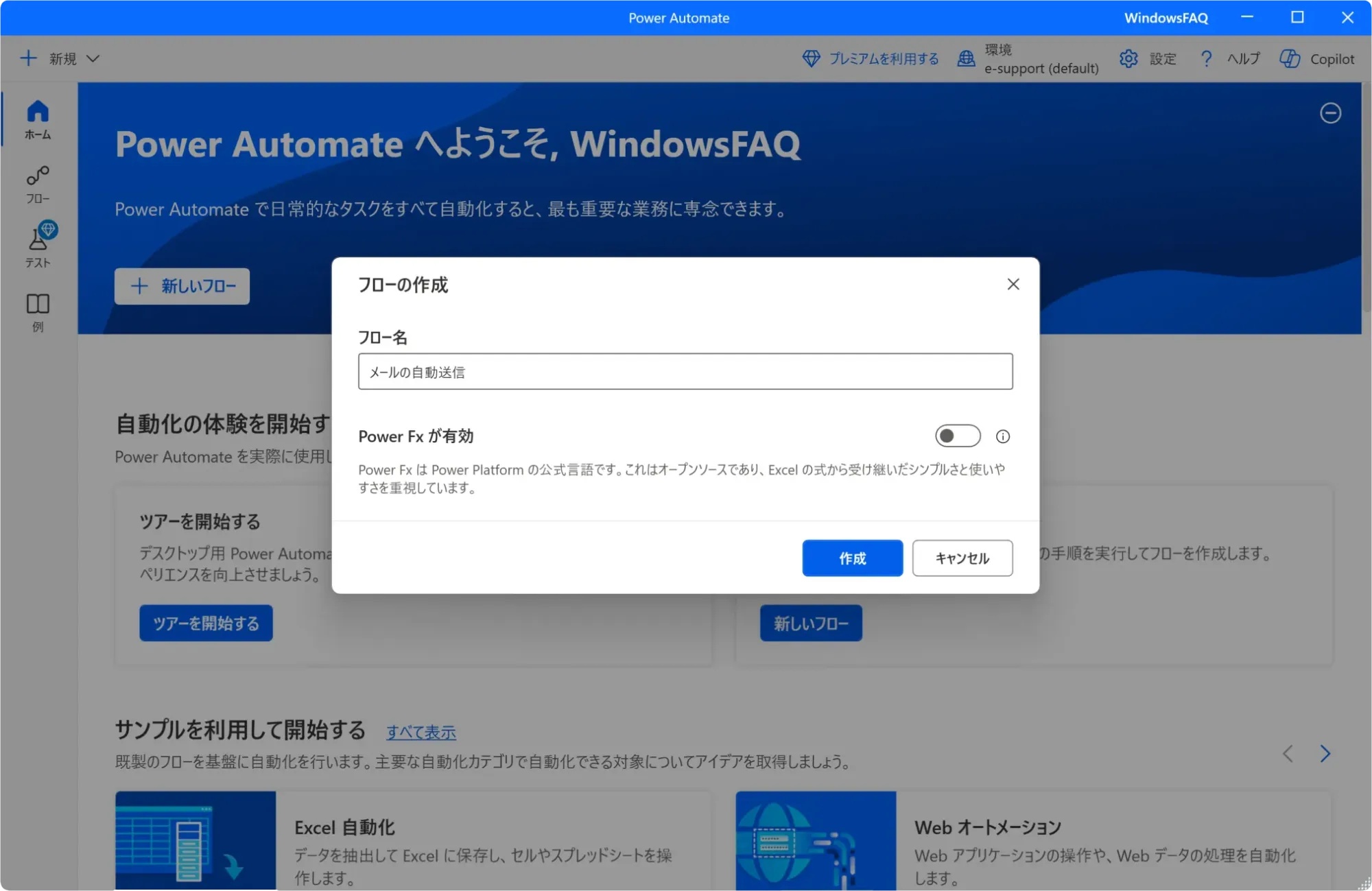
Task: Click the premium diamond icon
Action: point(811,58)
